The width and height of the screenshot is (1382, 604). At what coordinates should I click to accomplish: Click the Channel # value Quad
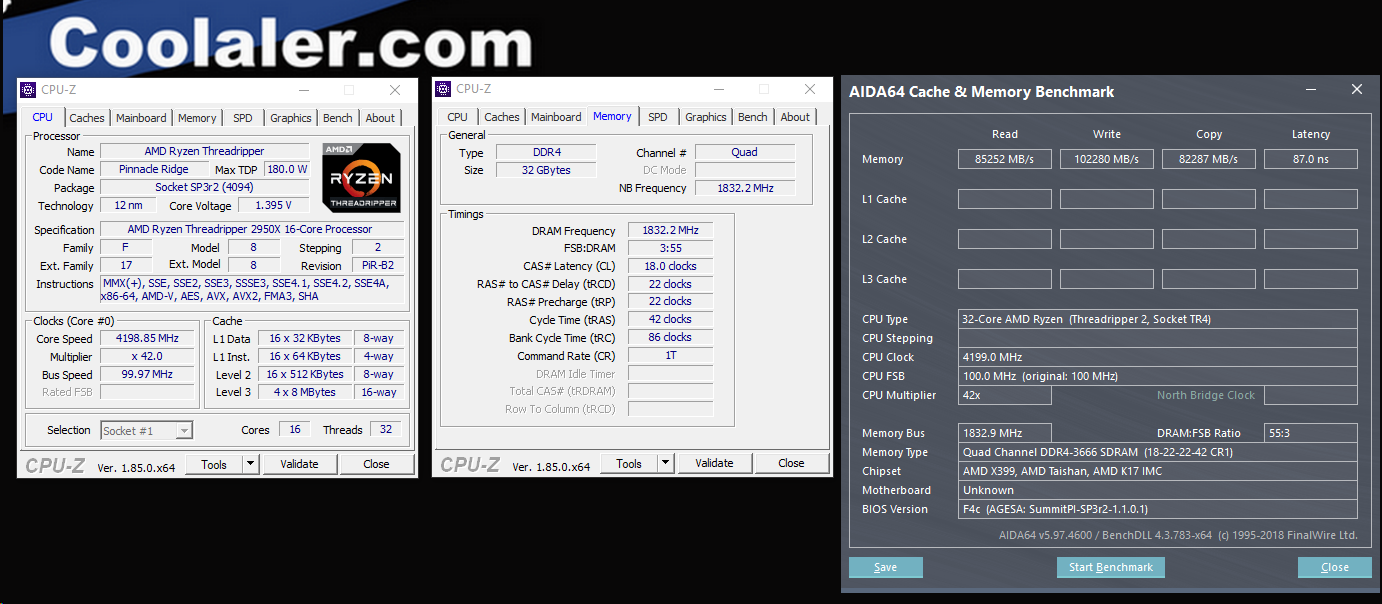pos(745,152)
